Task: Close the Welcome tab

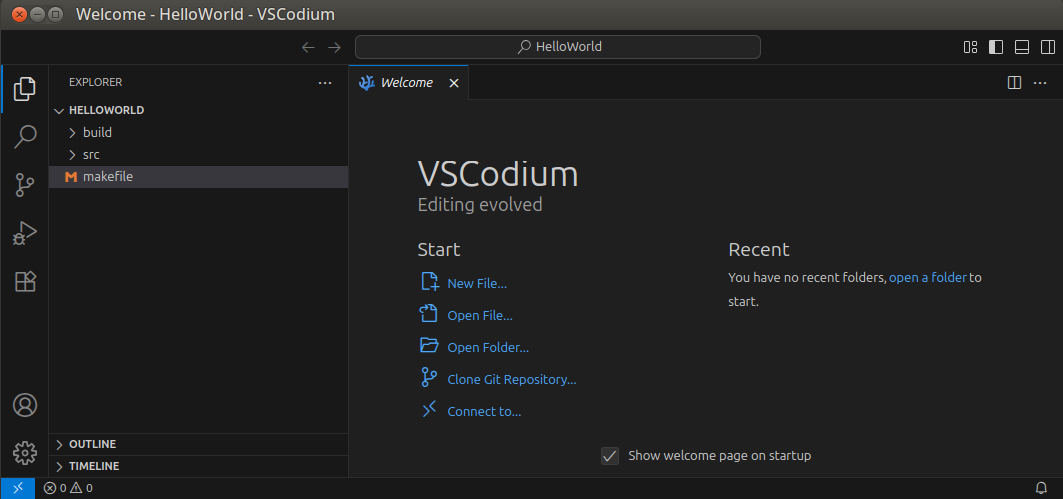Action: click(x=454, y=83)
